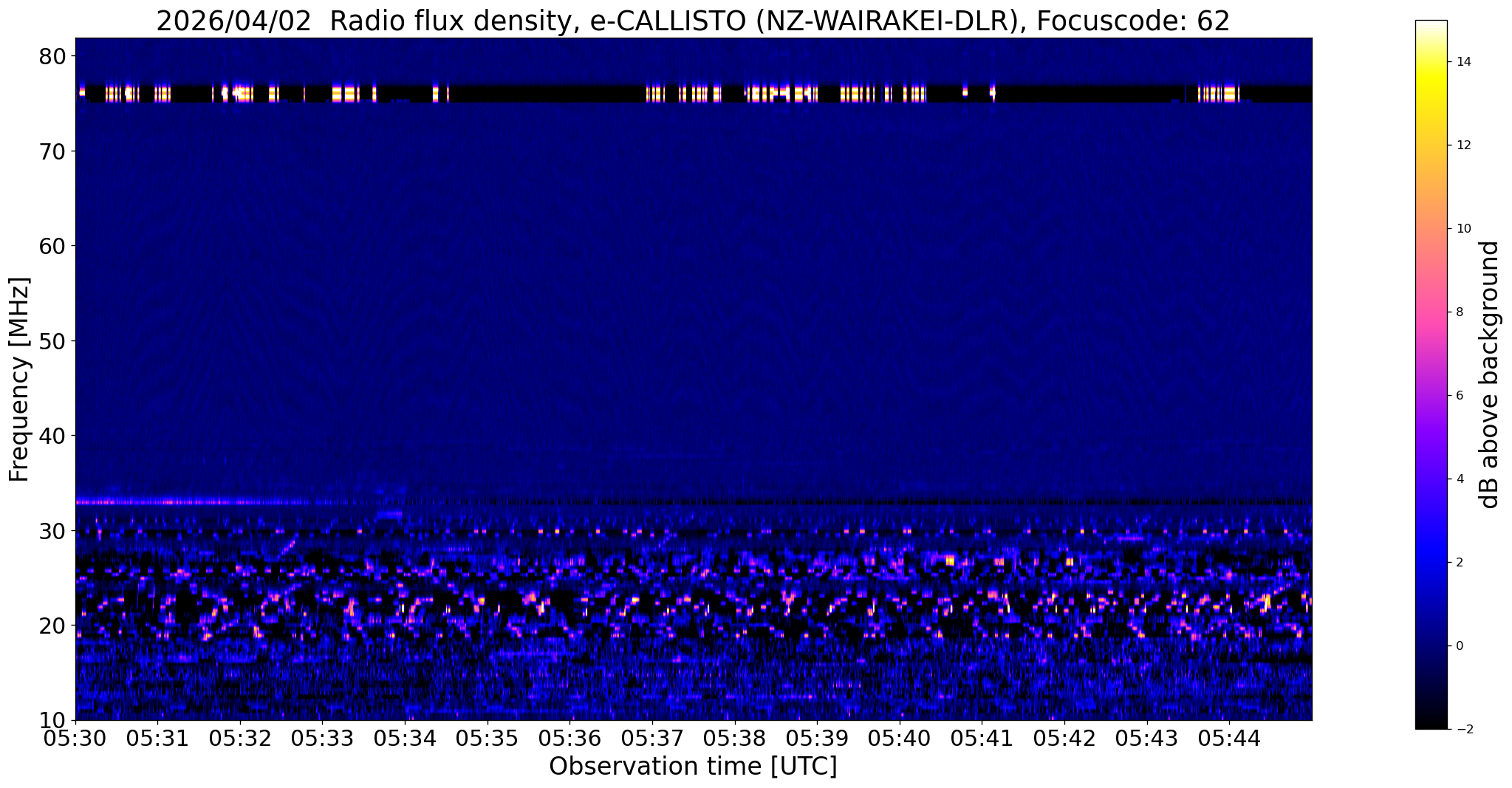Image resolution: width=1512 pixels, height=788 pixels.
Task: Click the 'Frequency [MHz]' axis label
Action: pos(19,379)
